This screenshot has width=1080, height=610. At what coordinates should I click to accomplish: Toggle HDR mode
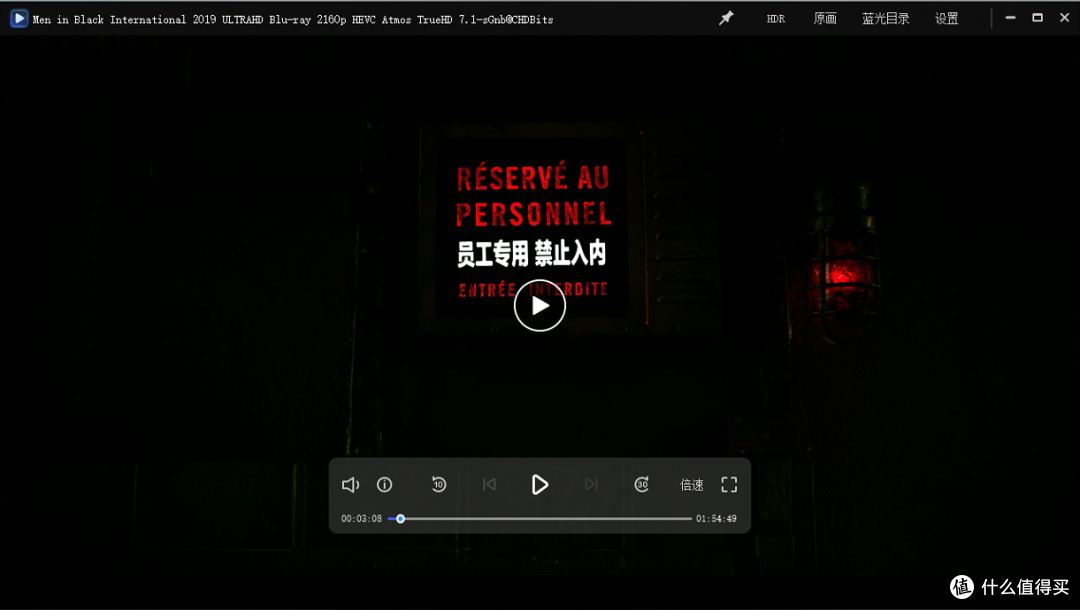[x=776, y=19]
